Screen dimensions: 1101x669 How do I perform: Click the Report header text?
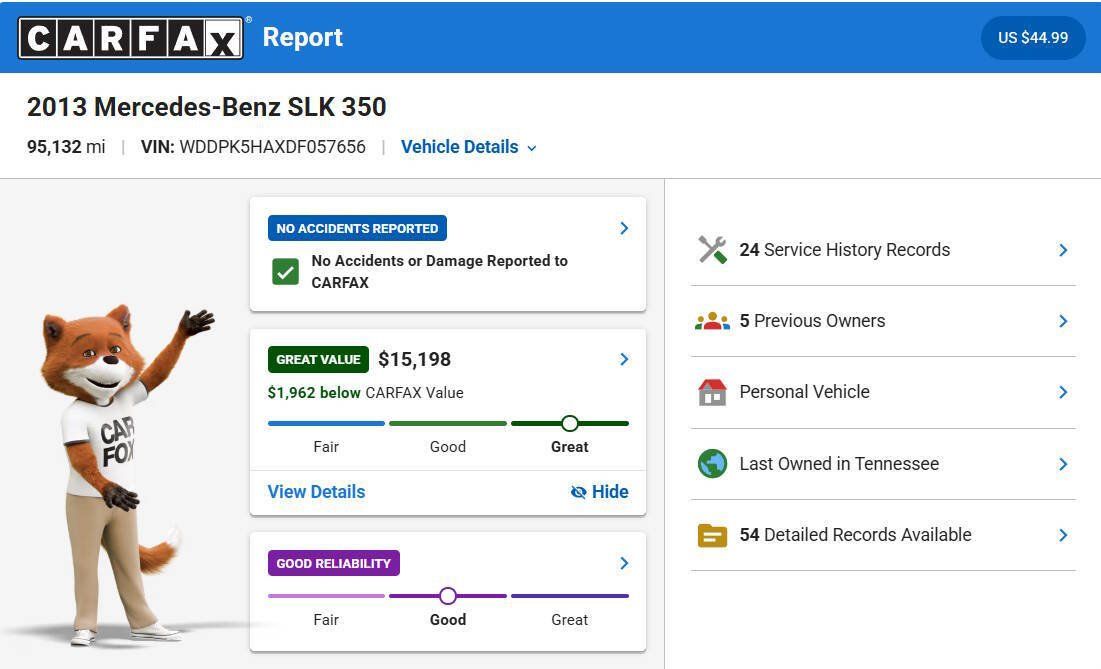(x=303, y=37)
